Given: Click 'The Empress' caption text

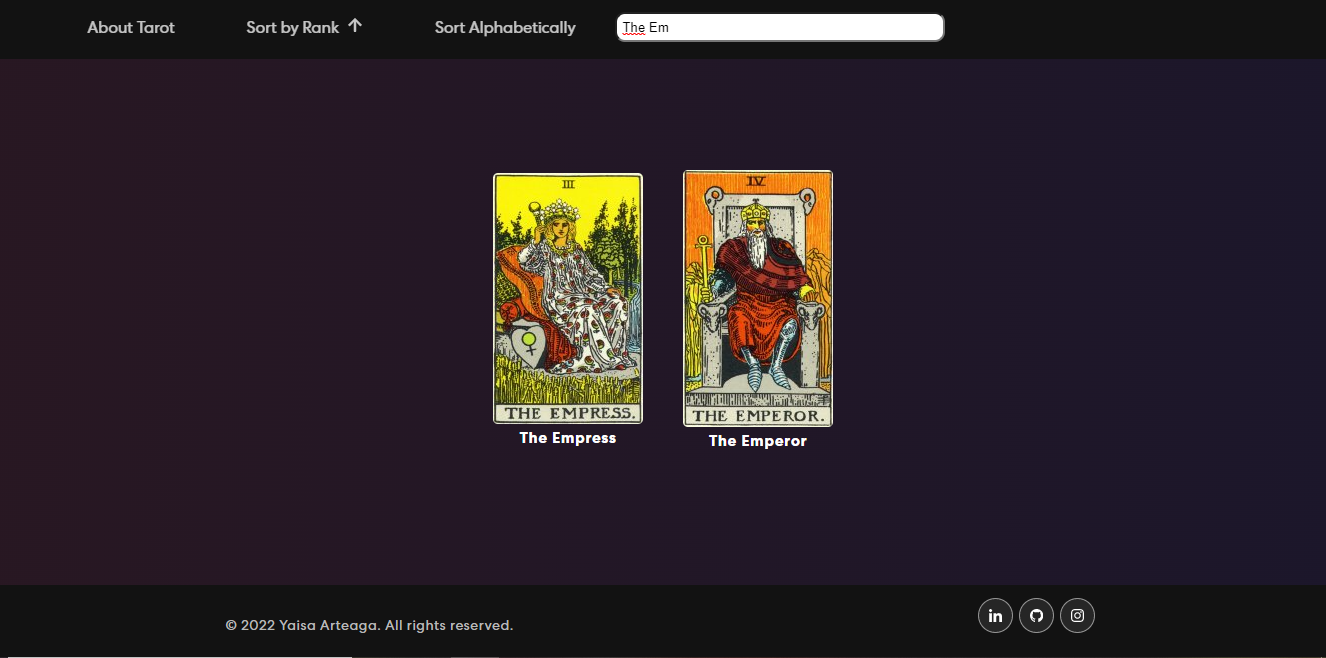Looking at the screenshot, I should 568,438.
